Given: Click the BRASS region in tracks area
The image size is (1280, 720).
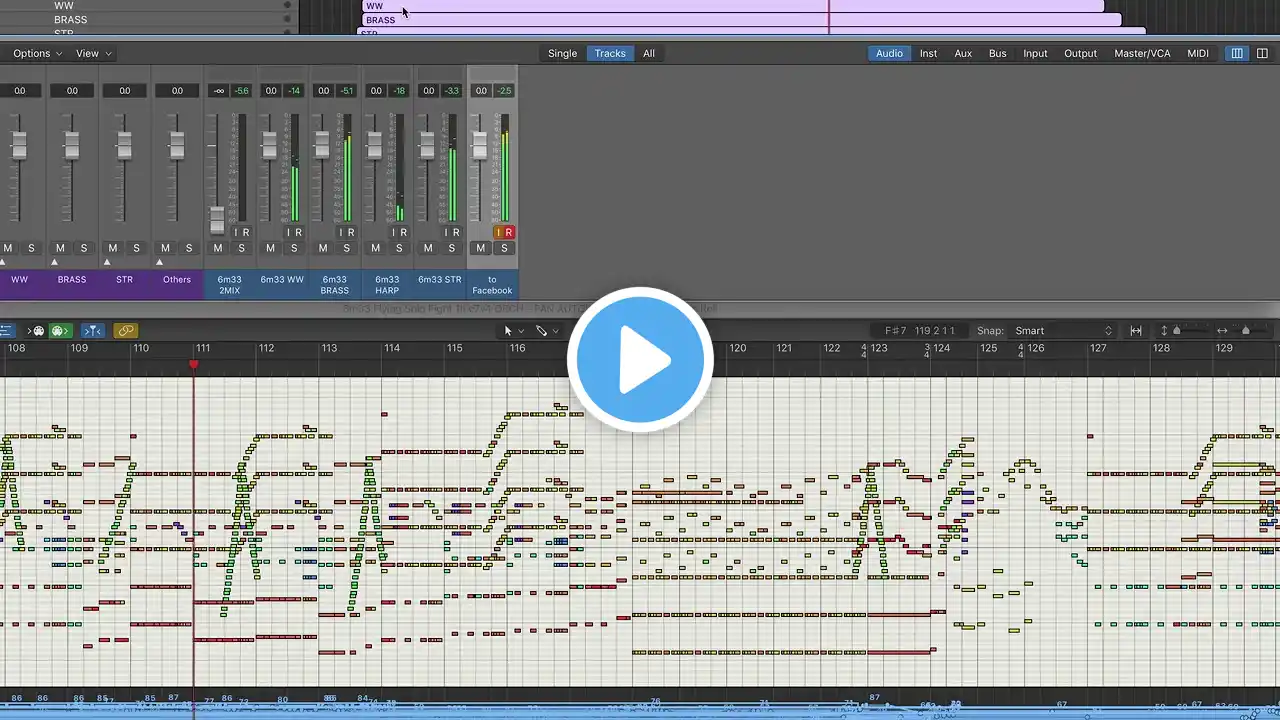Looking at the screenshot, I should click(741, 20).
